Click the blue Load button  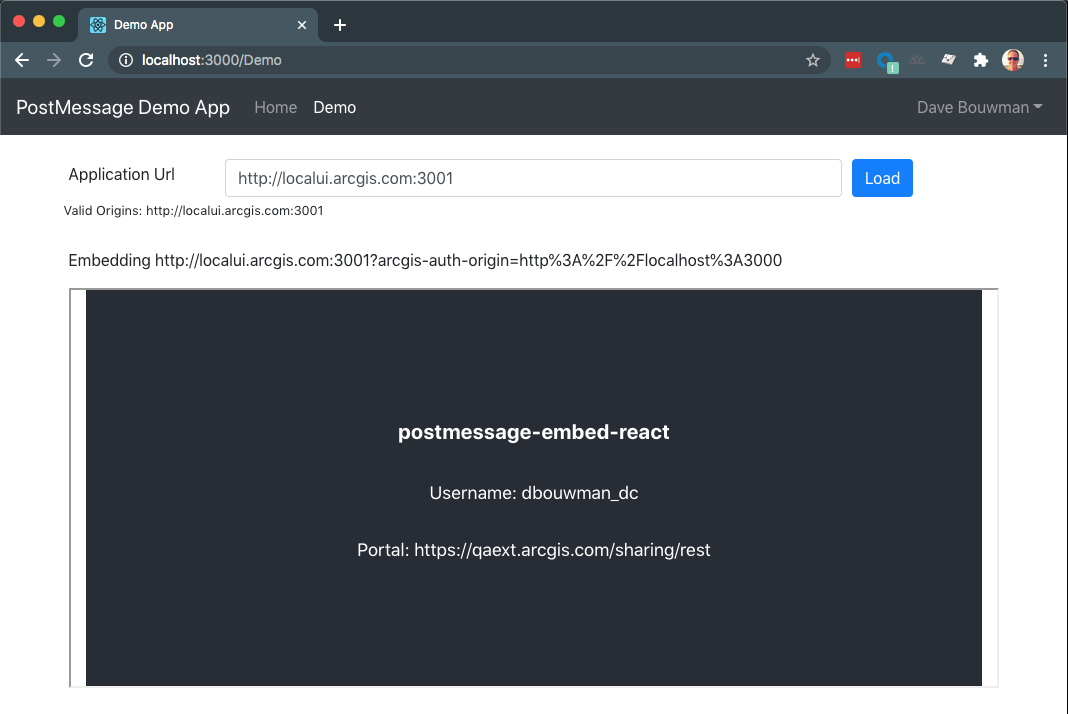click(x=882, y=178)
